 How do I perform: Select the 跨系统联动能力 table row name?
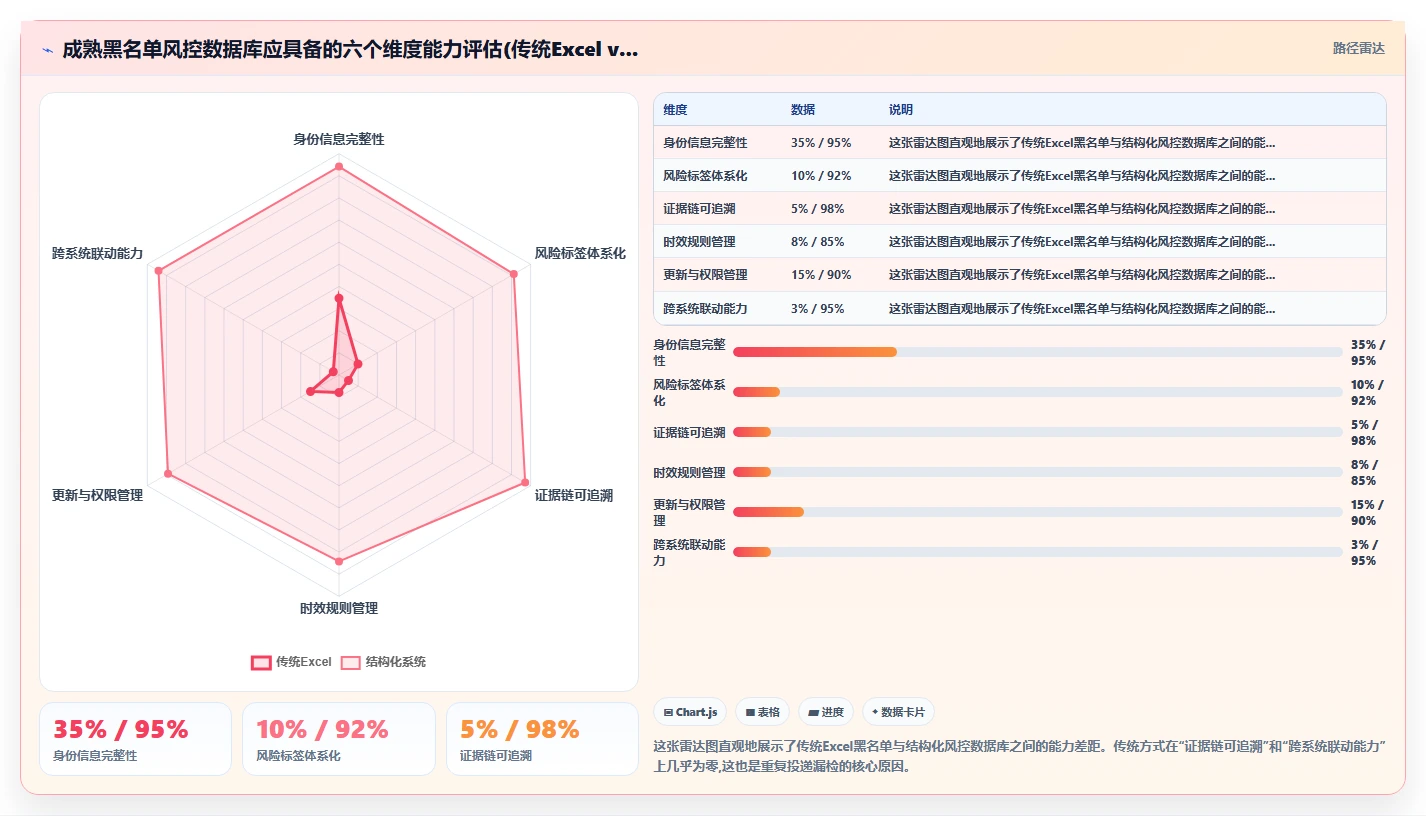coord(705,308)
